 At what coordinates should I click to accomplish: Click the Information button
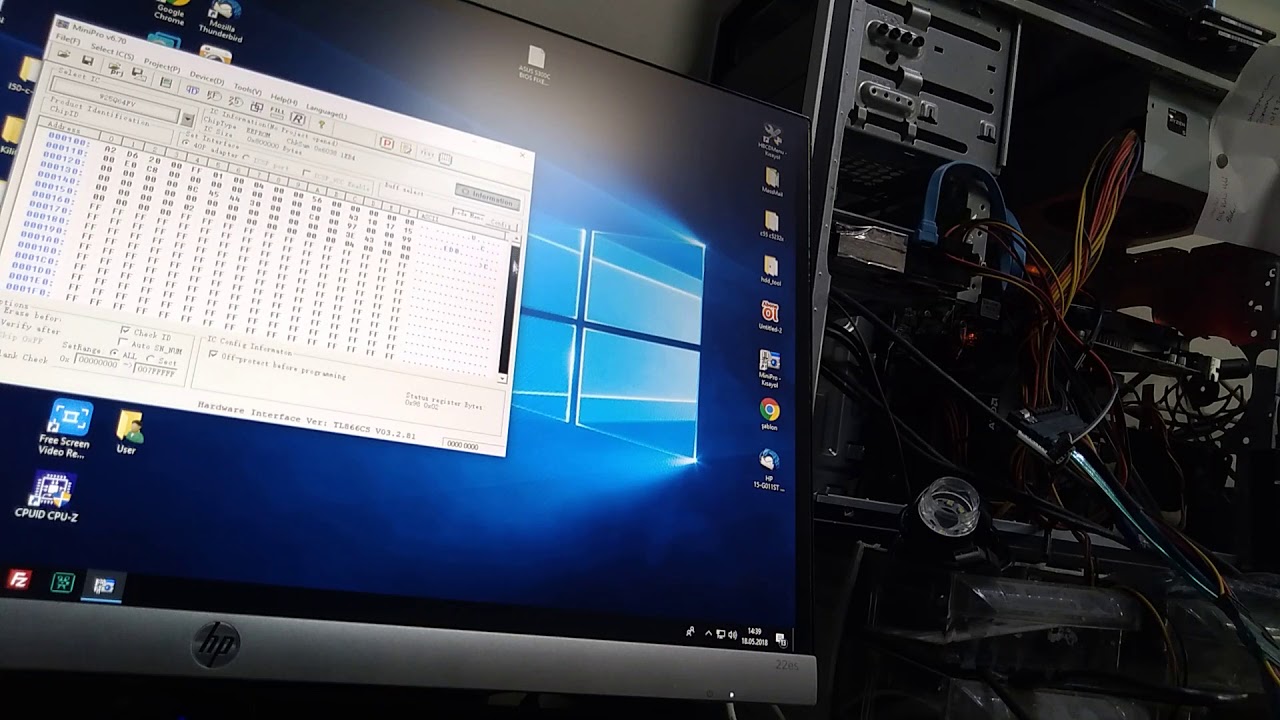click(x=486, y=195)
